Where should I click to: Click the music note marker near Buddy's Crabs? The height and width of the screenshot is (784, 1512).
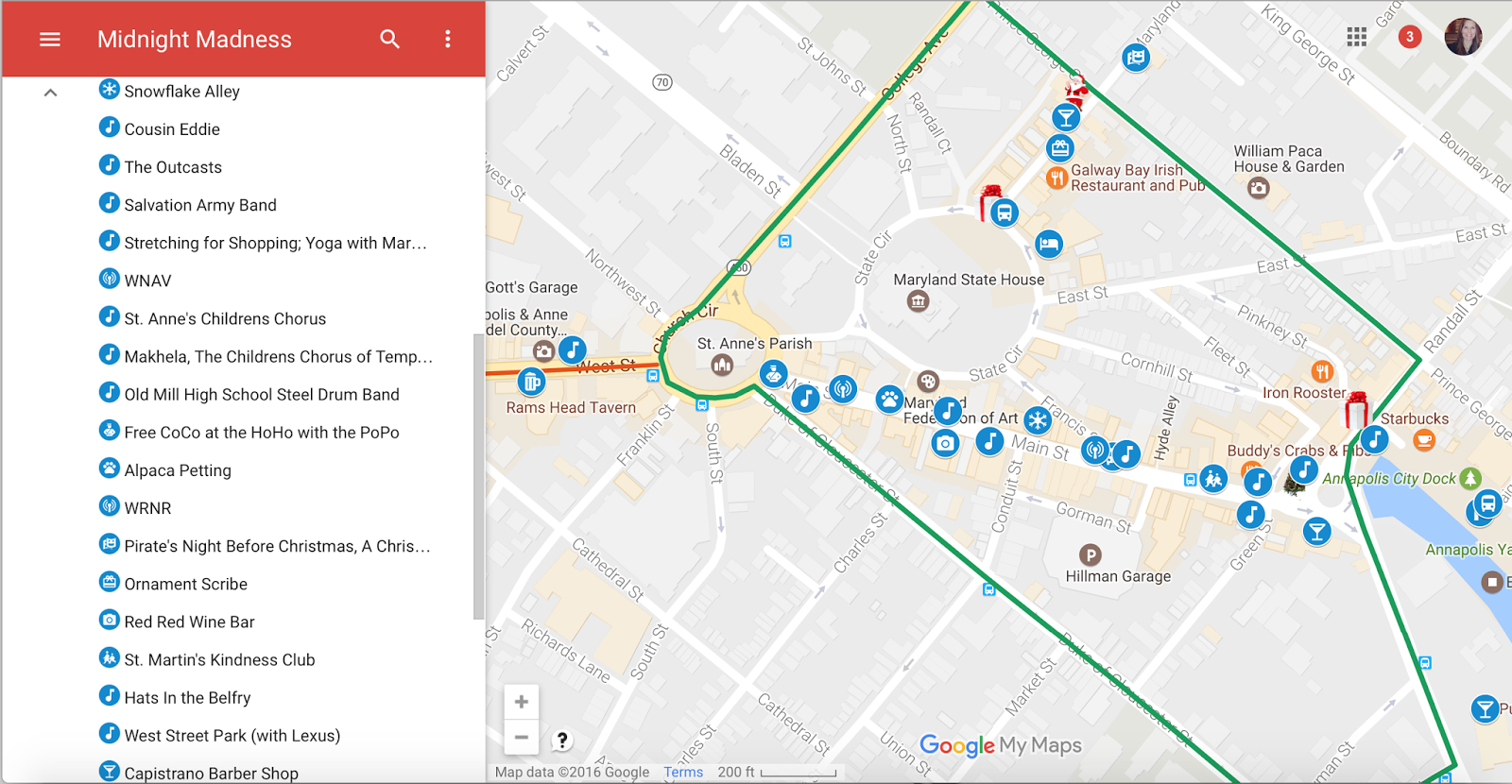1304,469
